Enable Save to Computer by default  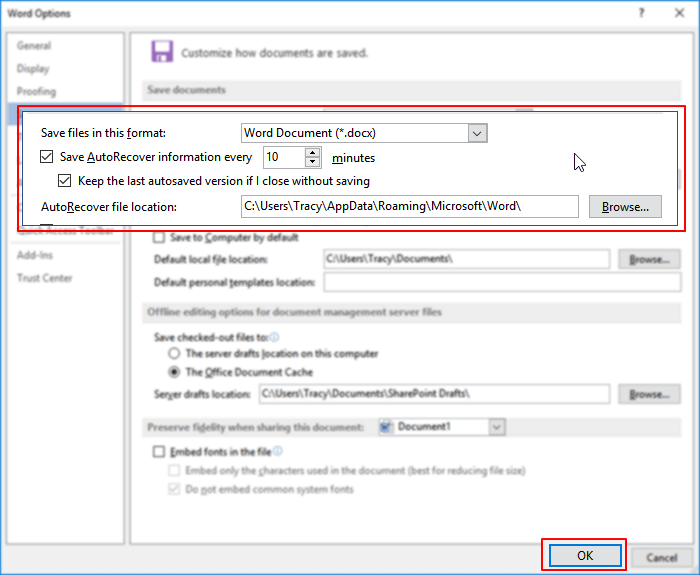click(159, 237)
